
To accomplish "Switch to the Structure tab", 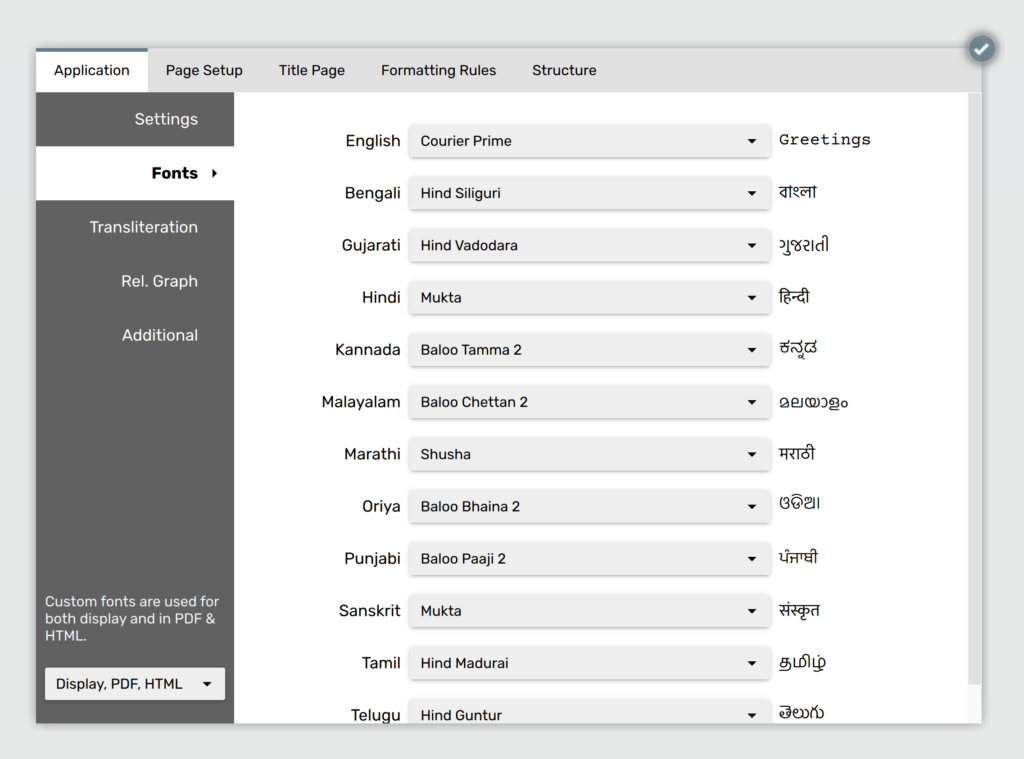I will [564, 70].
